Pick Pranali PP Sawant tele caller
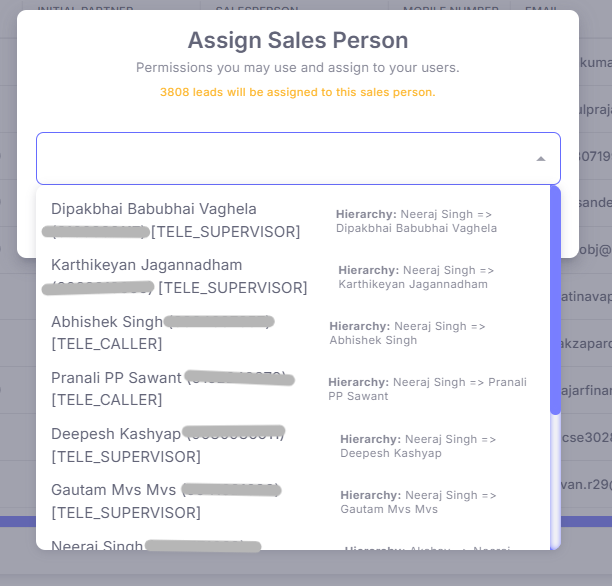This screenshot has height=586, width=612. pyautogui.click(x=116, y=378)
